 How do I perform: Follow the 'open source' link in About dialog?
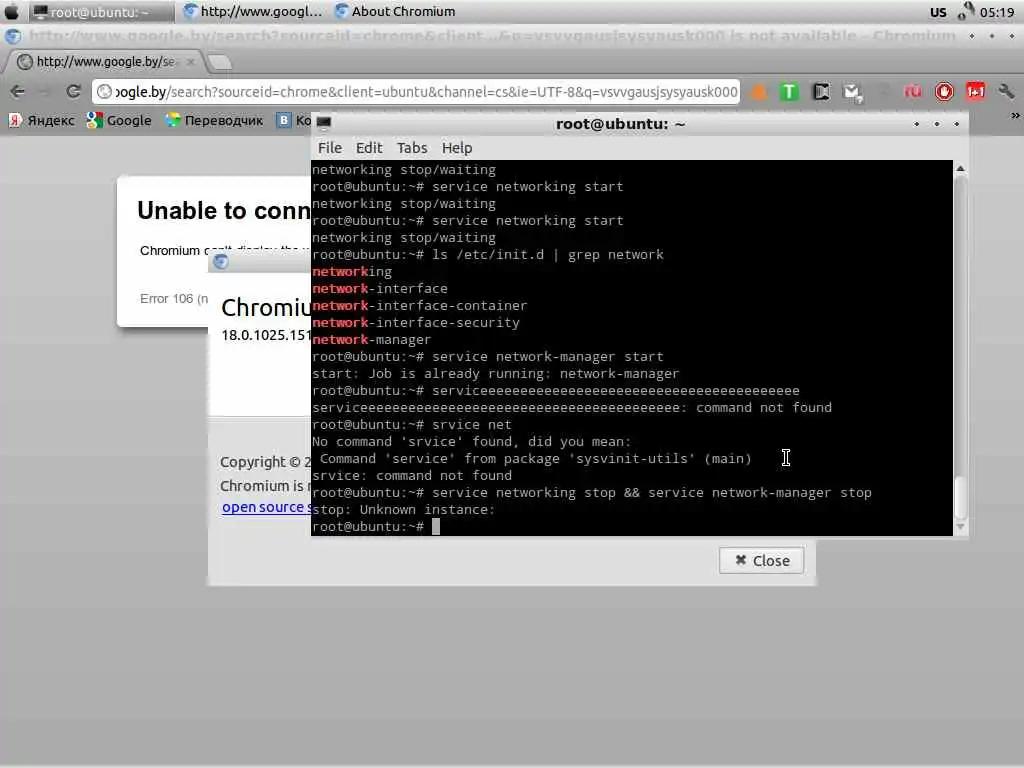coord(266,507)
